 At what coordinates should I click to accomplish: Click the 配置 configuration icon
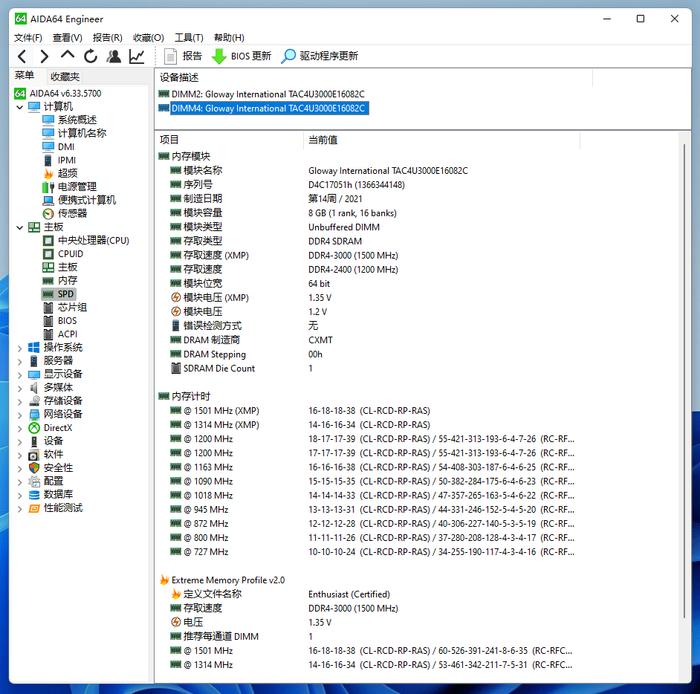tap(34, 481)
